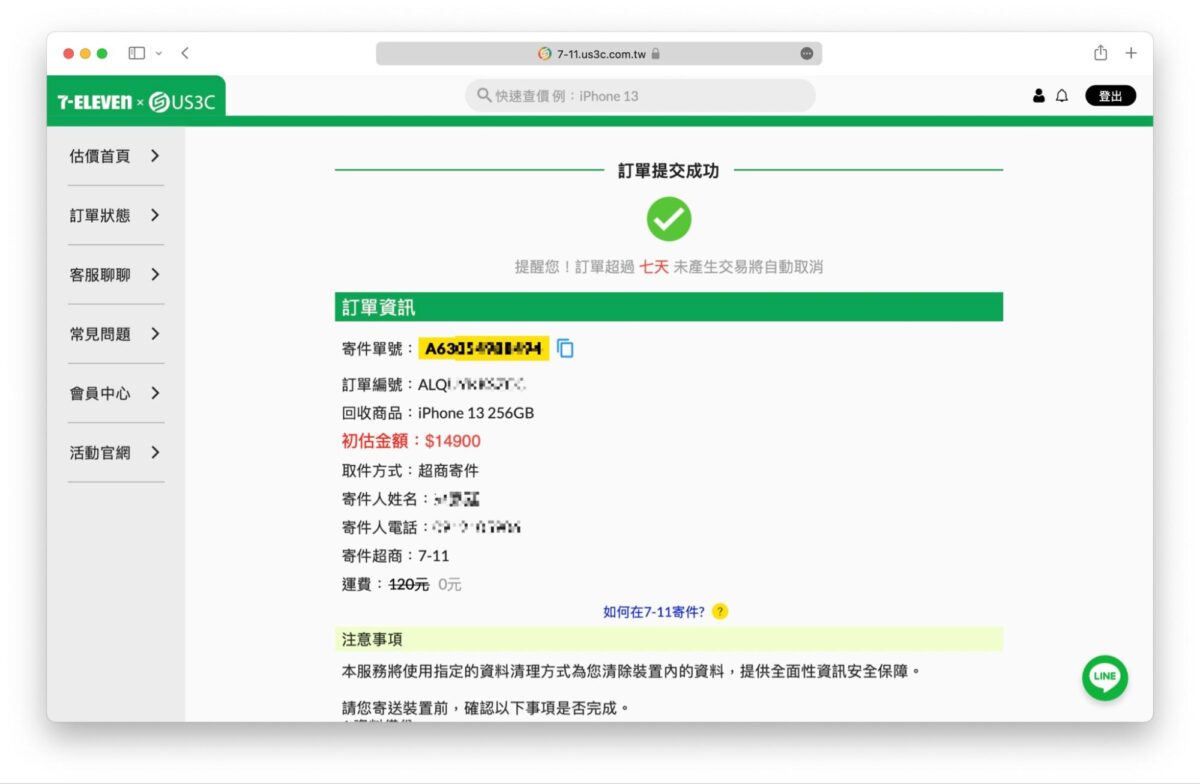Click the Safari share icon
The image size is (1200, 784).
1100,53
